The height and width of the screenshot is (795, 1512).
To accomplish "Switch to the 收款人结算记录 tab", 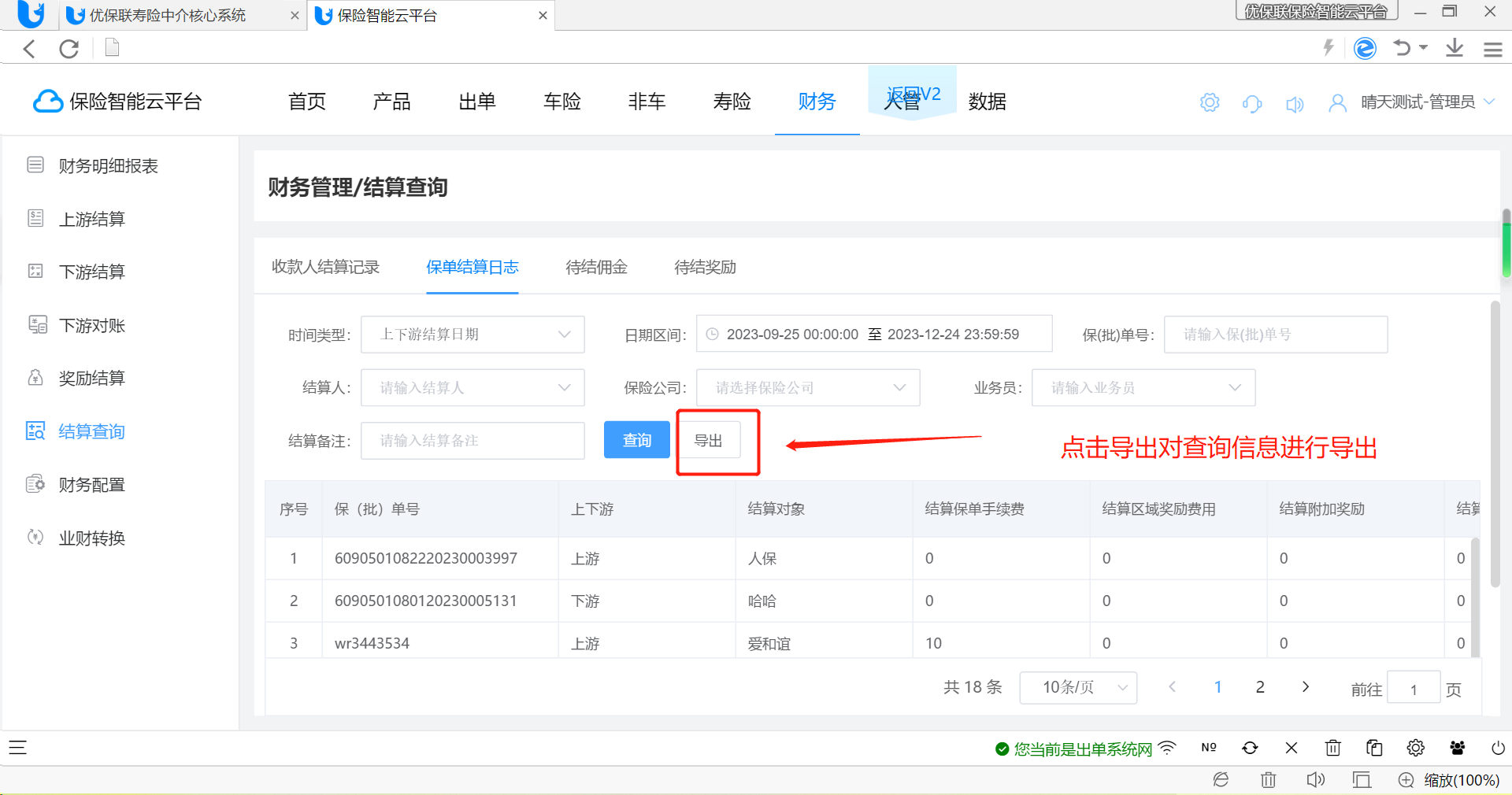I will coord(325,267).
